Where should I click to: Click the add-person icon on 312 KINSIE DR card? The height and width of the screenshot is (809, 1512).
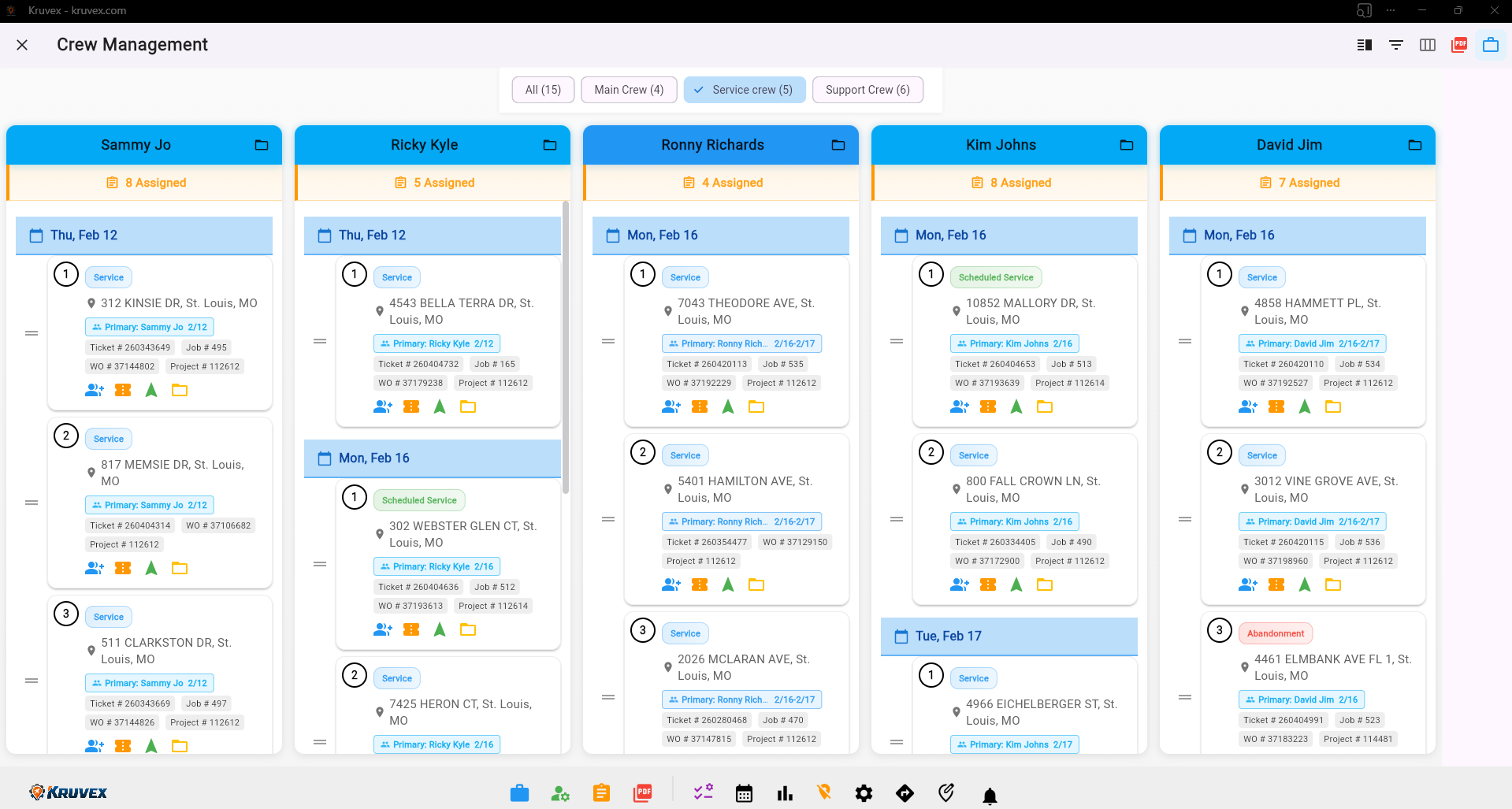tap(94, 389)
